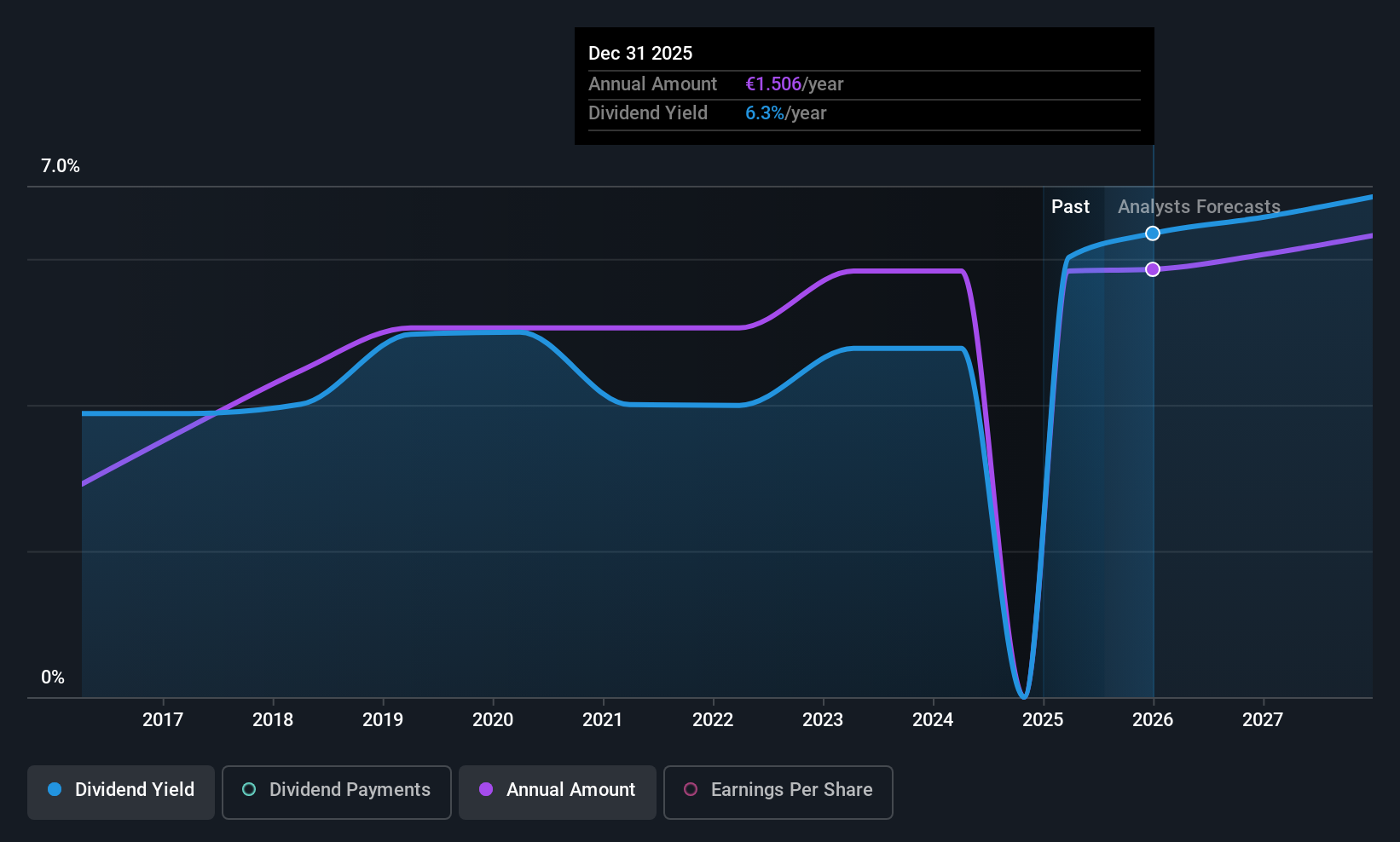Select the blue dividend yield data point
The height and width of the screenshot is (842, 1400).
1153,234
